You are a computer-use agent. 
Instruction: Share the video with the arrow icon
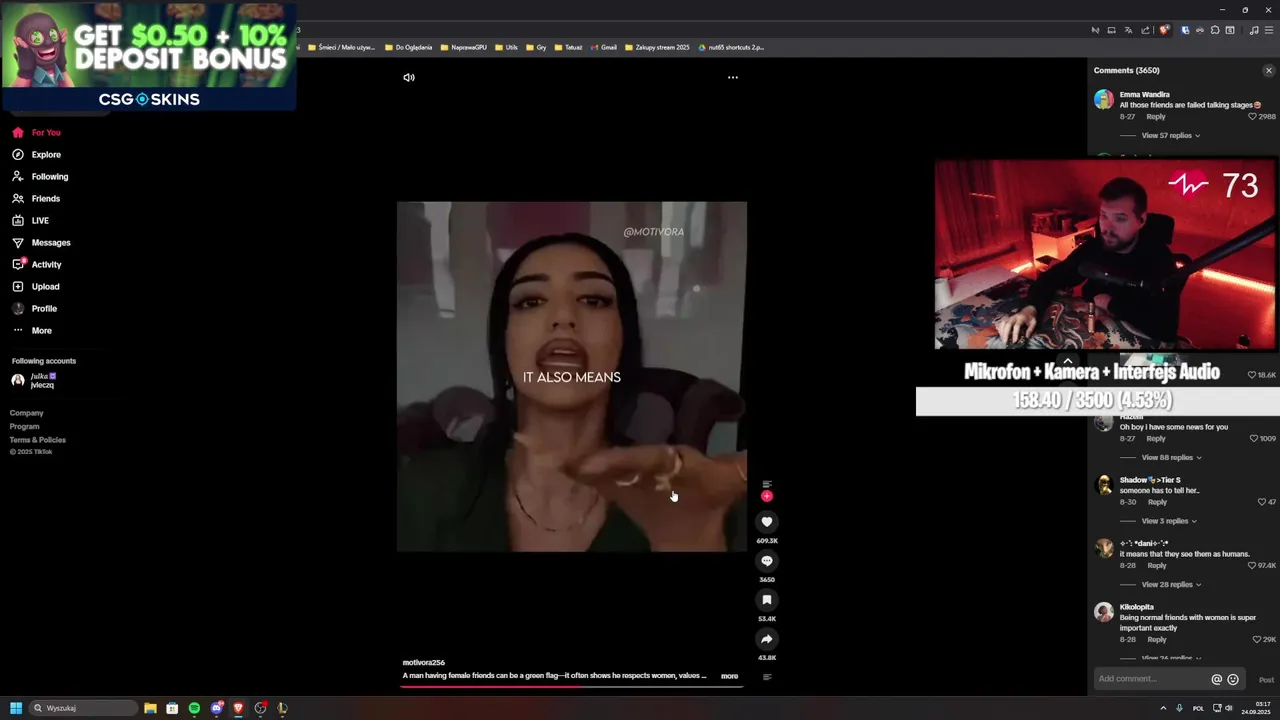[x=767, y=639]
